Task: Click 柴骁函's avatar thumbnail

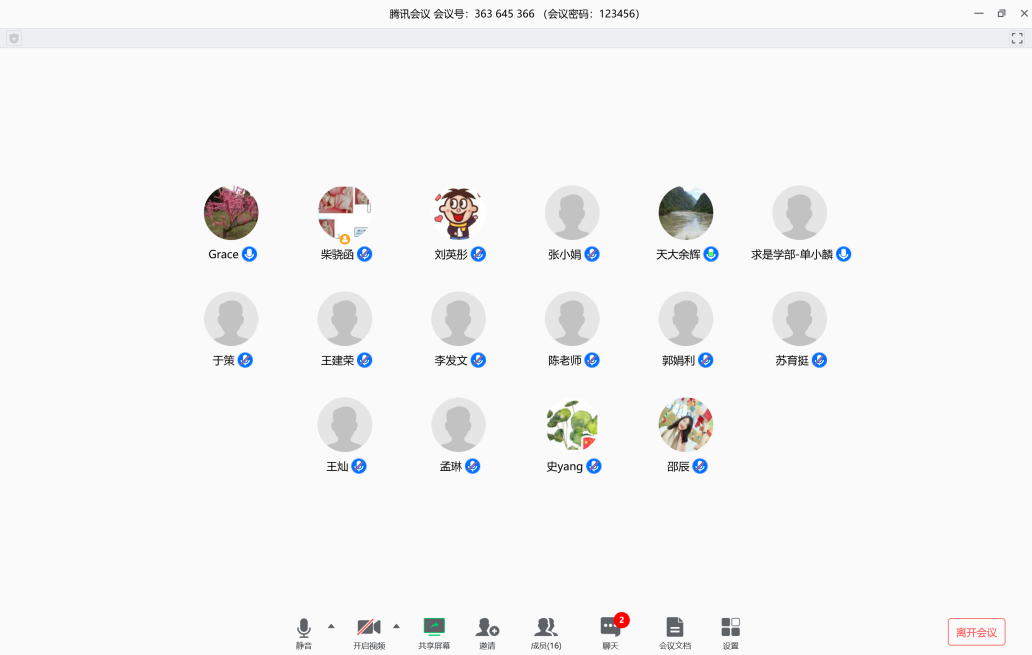Action: [x=345, y=213]
